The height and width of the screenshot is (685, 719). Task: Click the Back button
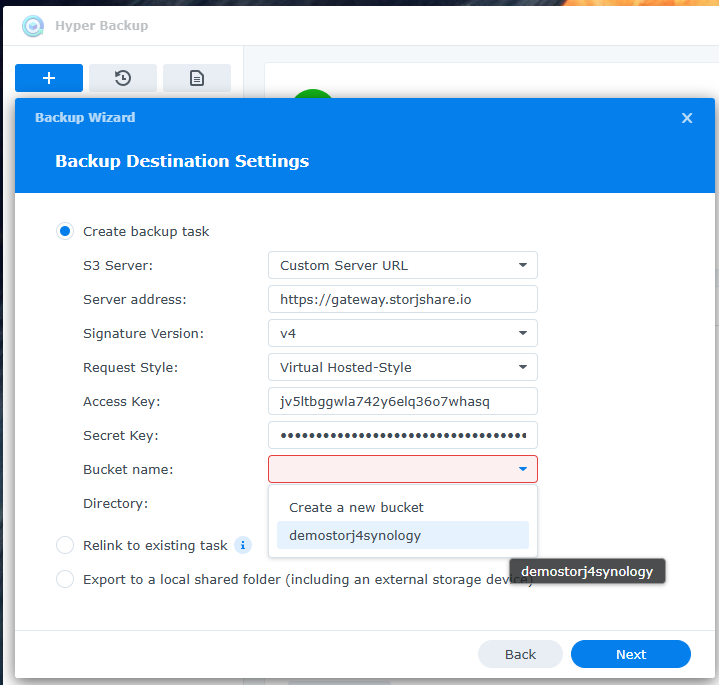pos(520,654)
